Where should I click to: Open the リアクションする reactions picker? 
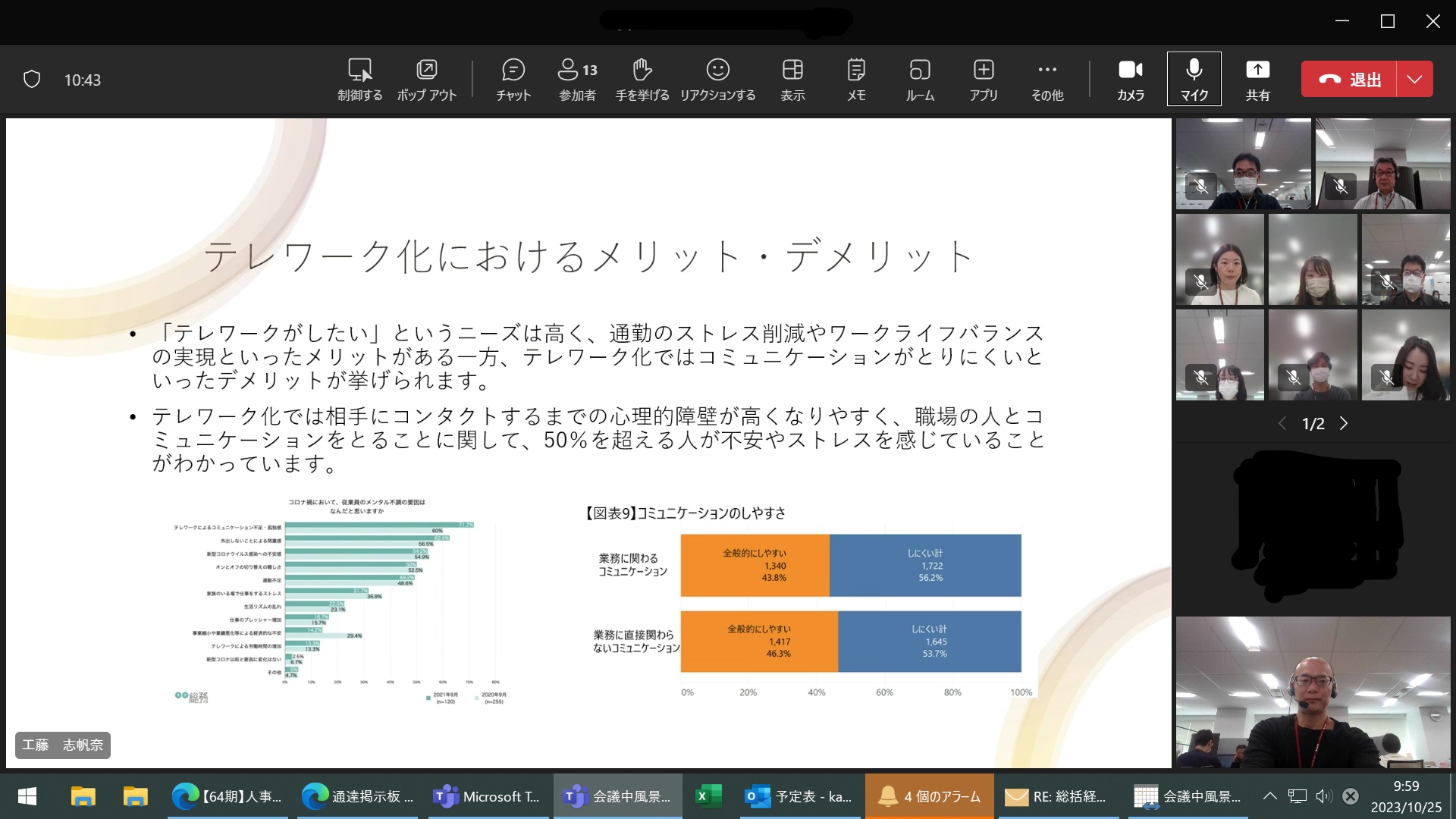pyautogui.click(x=717, y=79)
